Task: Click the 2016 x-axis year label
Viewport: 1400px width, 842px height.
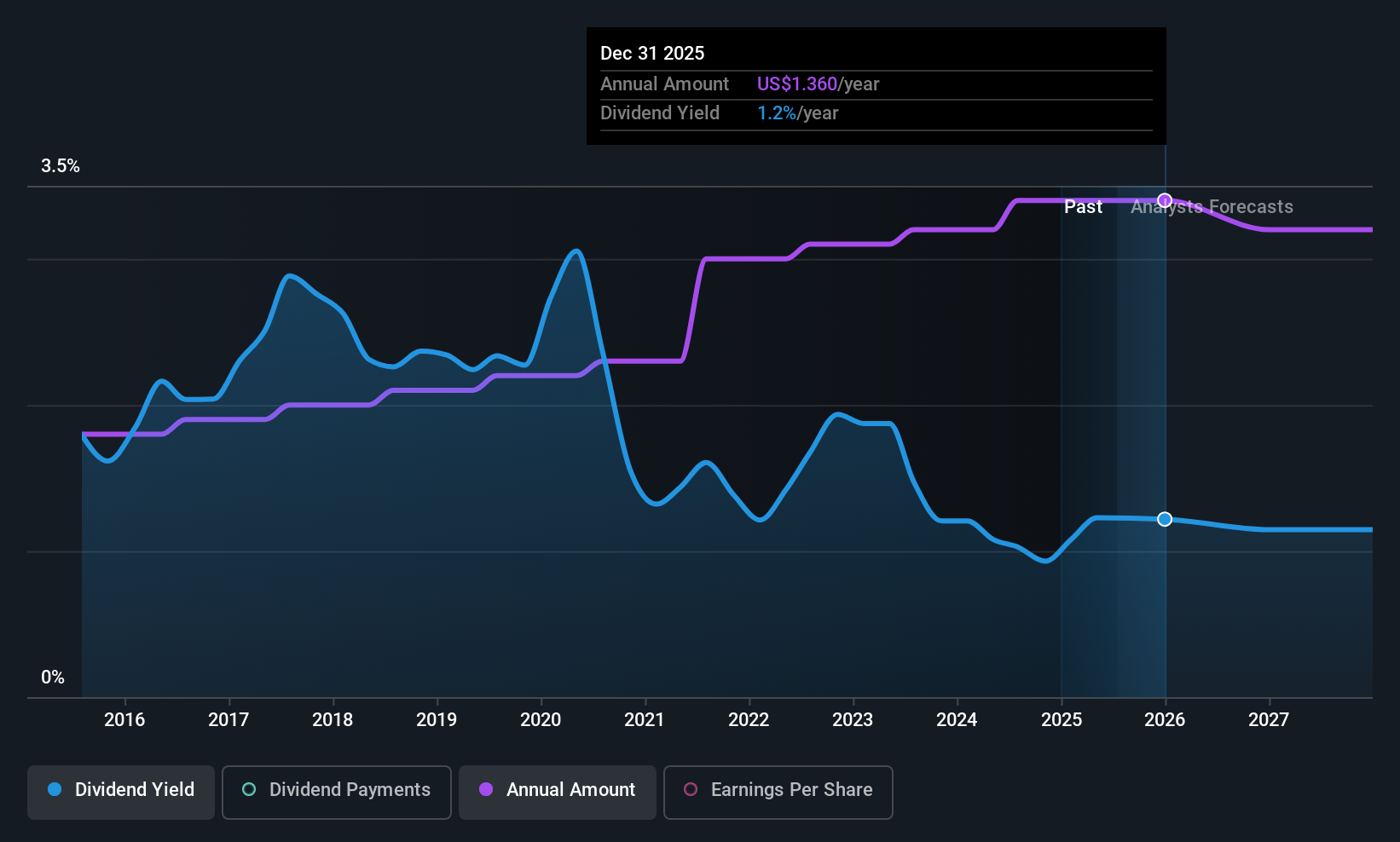Action: (124, 720)
